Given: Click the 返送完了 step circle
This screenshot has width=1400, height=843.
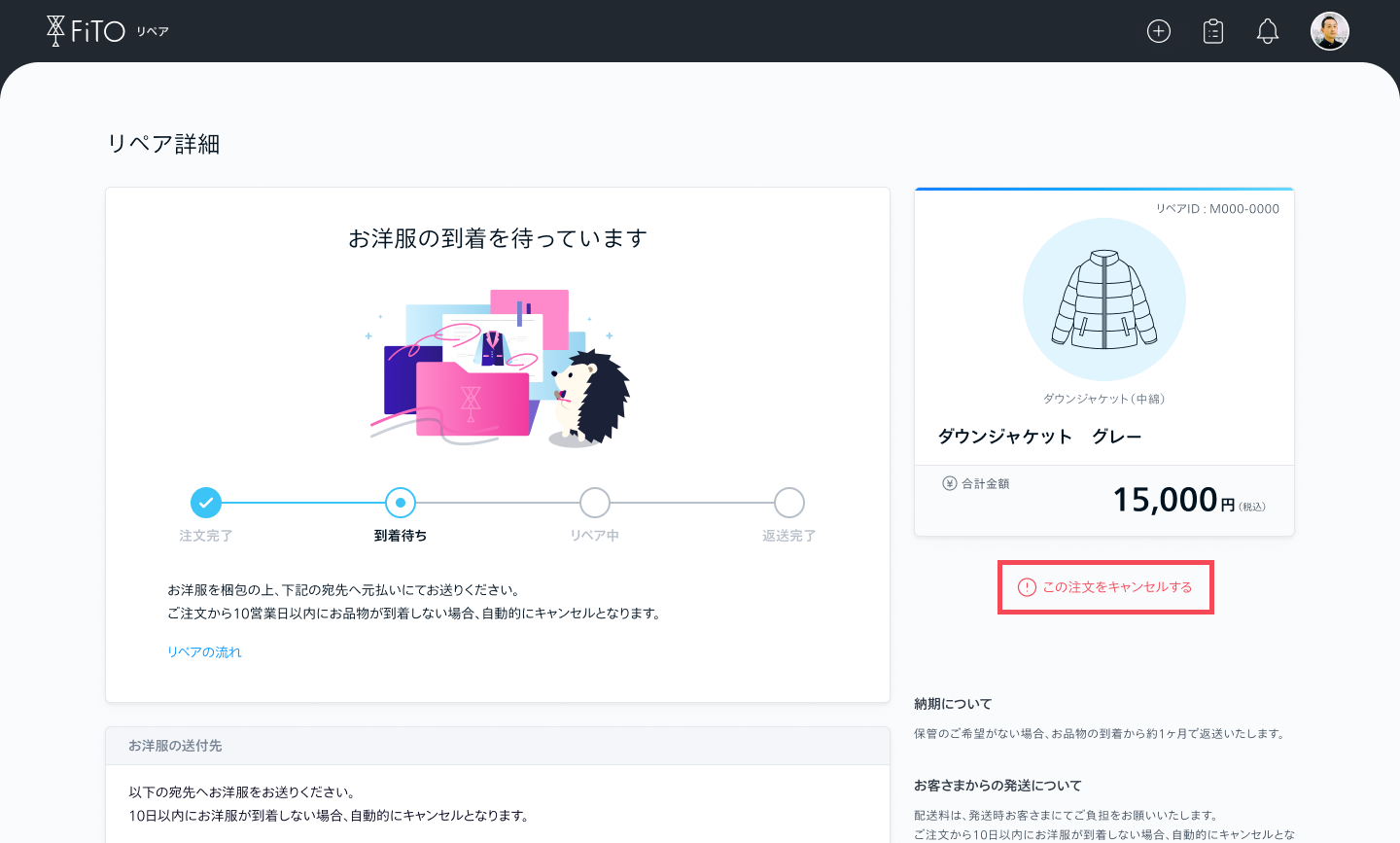Looking at the screenshot, I should (x=788, y=503).
